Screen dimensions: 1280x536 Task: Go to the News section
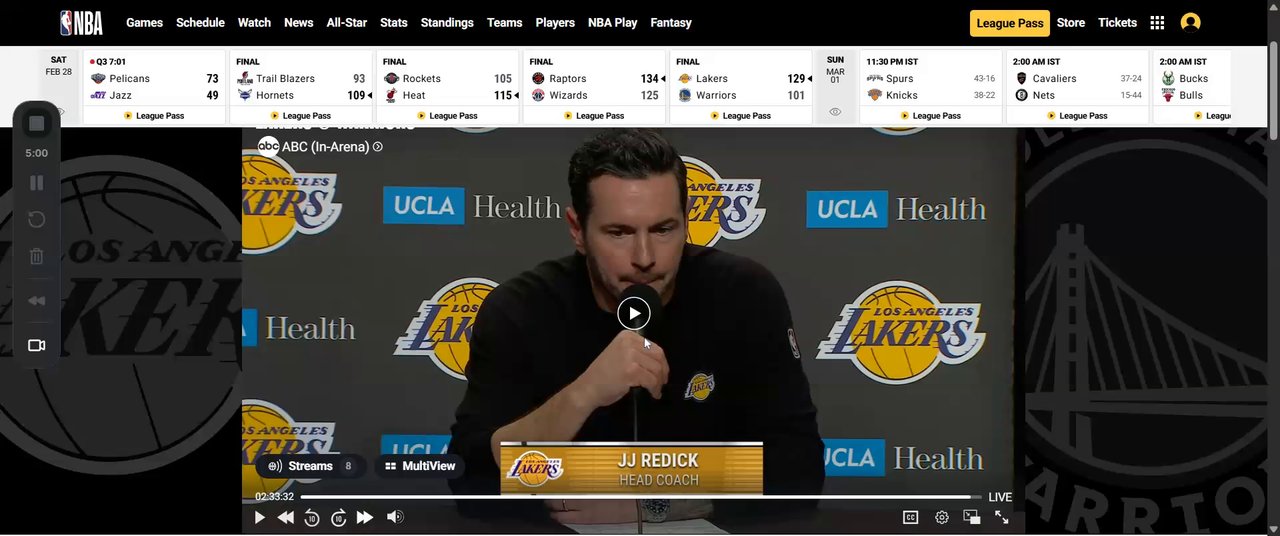(298, 23)
